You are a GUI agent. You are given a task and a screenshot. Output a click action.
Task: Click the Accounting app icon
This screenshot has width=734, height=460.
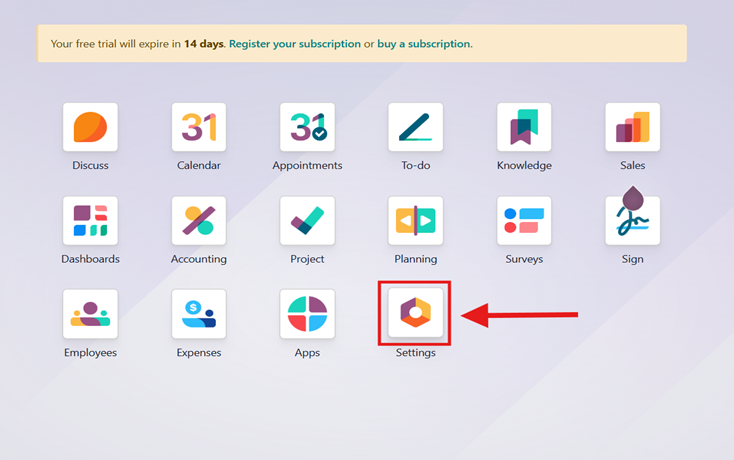(198, 220)
